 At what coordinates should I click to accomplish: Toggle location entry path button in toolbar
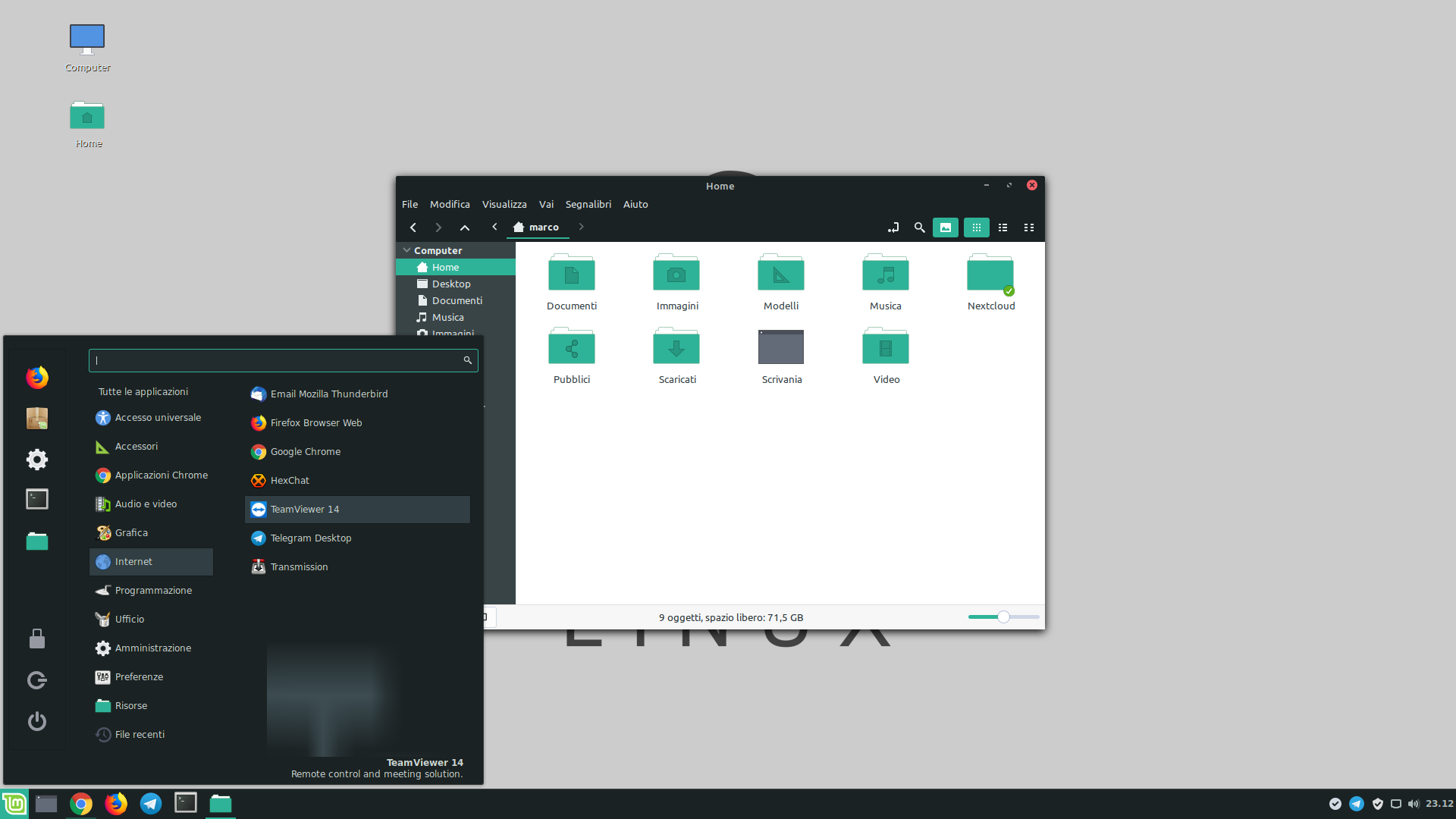pos(893,227)
